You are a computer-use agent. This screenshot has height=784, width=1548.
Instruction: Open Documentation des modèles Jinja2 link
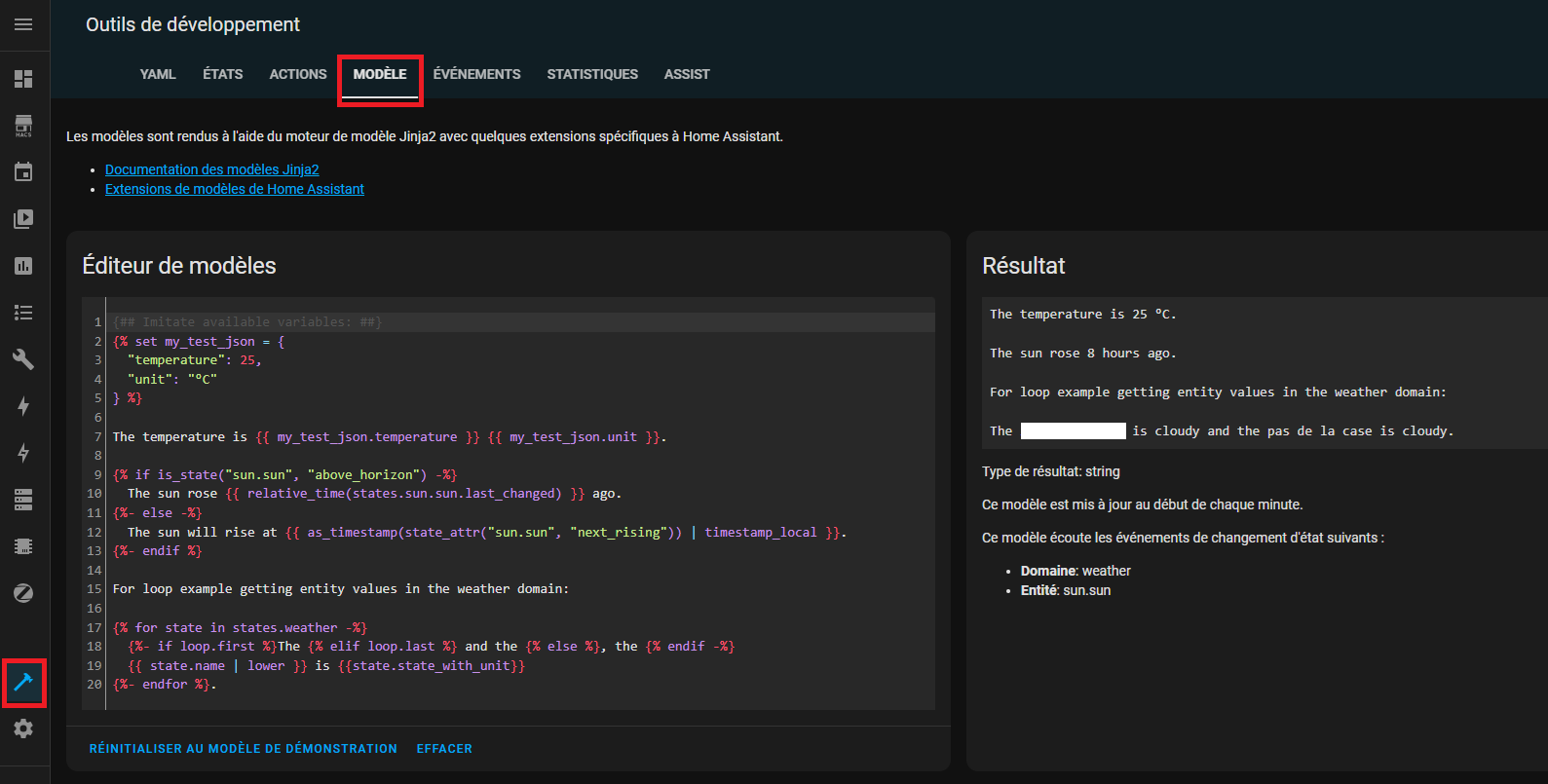pos(212,169)
